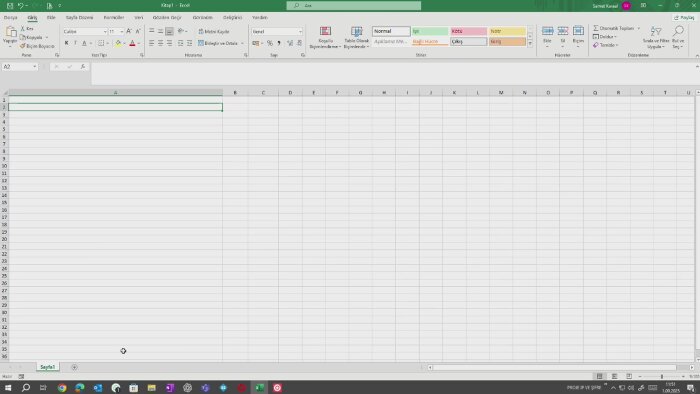Click the insert function fx icon
Viewport: 700px width, 394px height.
click(83, 66)
